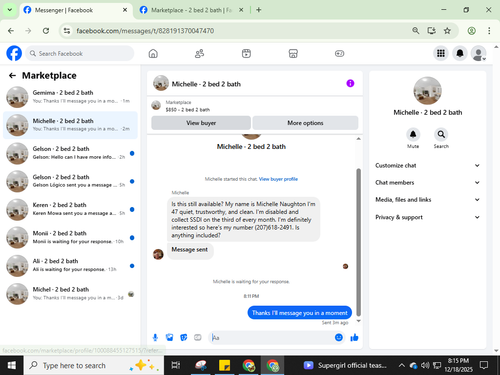Image resolution: width=500 pixels, height=375 pixels.
Task: Open the Ali - 2 bed 2 bath conversation
Action: click(70, 265)
